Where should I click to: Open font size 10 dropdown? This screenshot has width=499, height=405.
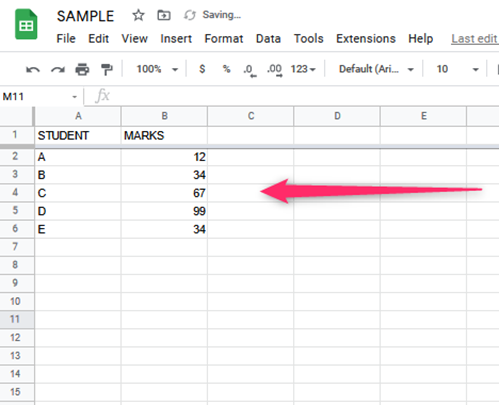[x=457, y=69]
